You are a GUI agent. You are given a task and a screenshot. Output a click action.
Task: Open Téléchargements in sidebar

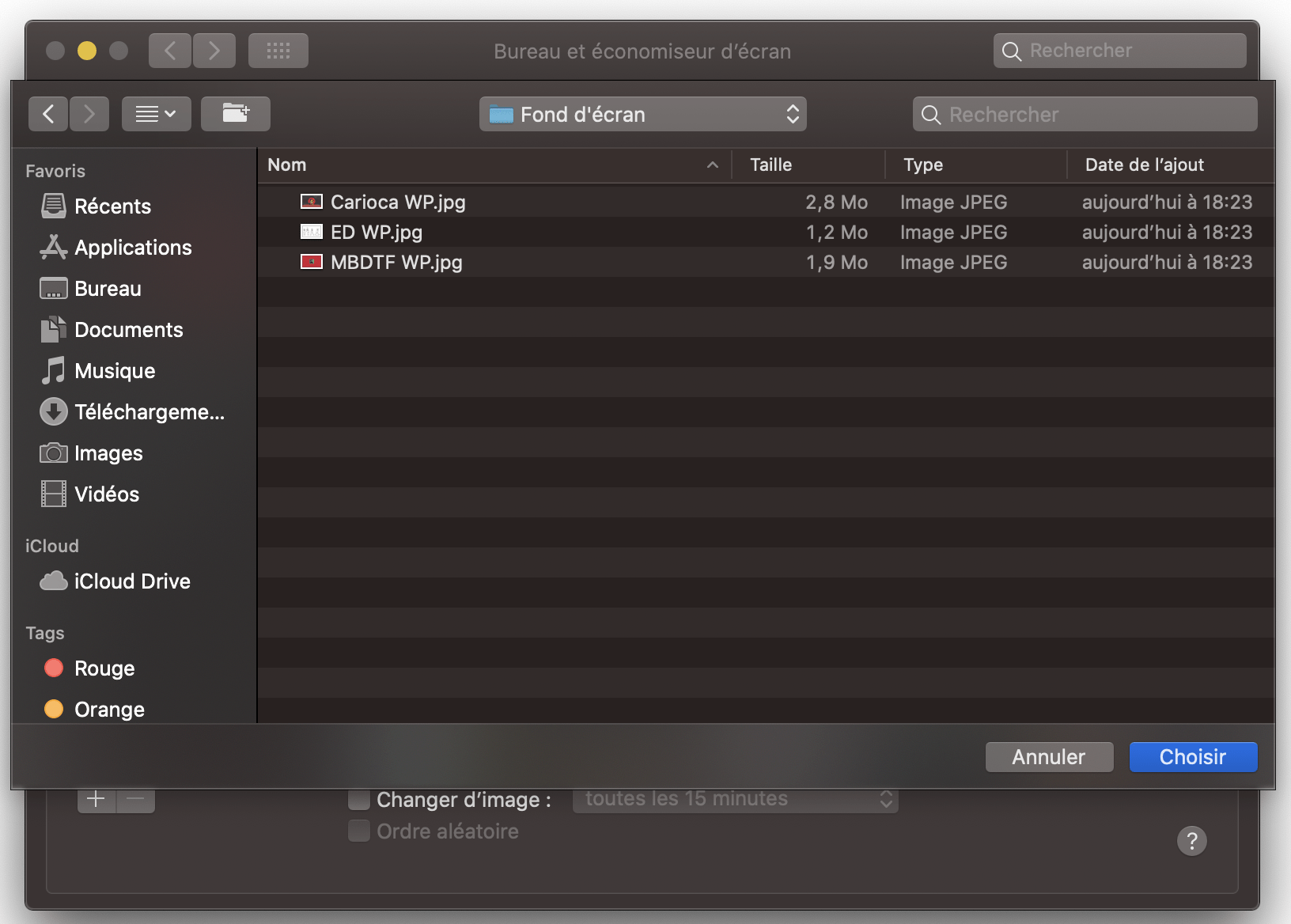(133, 412)
